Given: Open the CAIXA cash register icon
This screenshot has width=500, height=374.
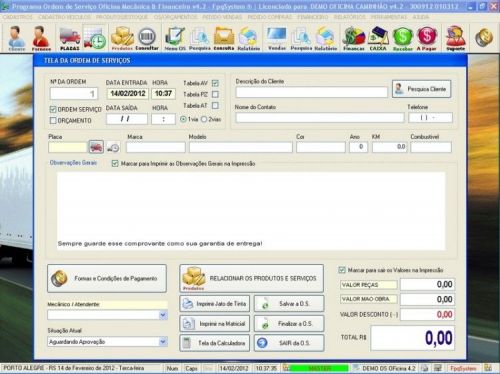Looking at the screenshot, I should click(x=378, y=39).
